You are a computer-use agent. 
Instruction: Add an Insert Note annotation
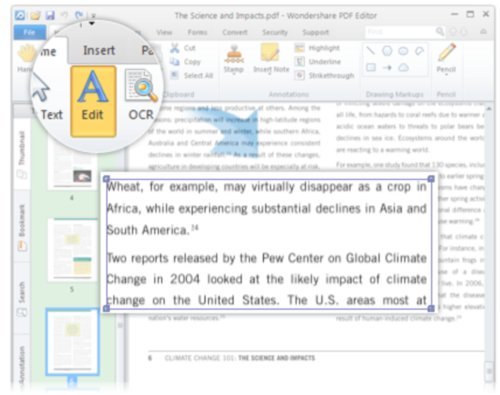point(271,59)
